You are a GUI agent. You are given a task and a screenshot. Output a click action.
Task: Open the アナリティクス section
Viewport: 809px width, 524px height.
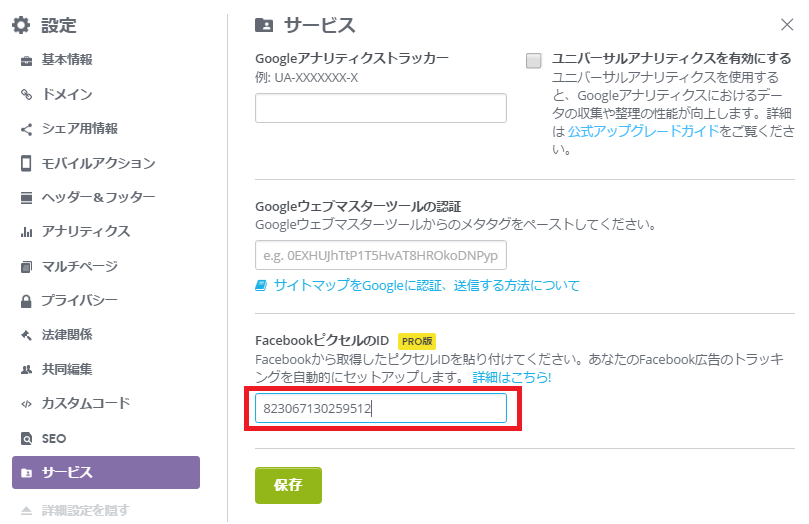[x=86, y=232]
